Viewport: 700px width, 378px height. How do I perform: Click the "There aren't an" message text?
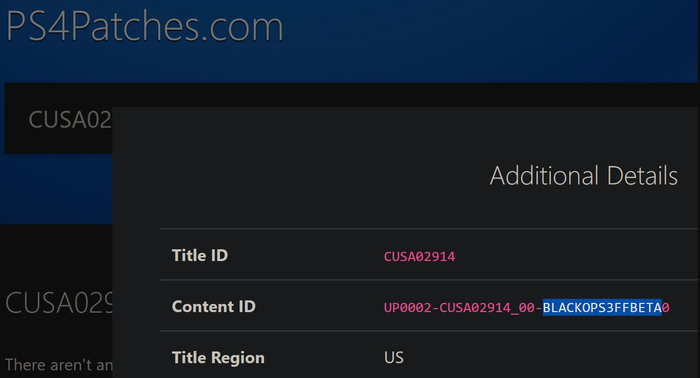59,365
